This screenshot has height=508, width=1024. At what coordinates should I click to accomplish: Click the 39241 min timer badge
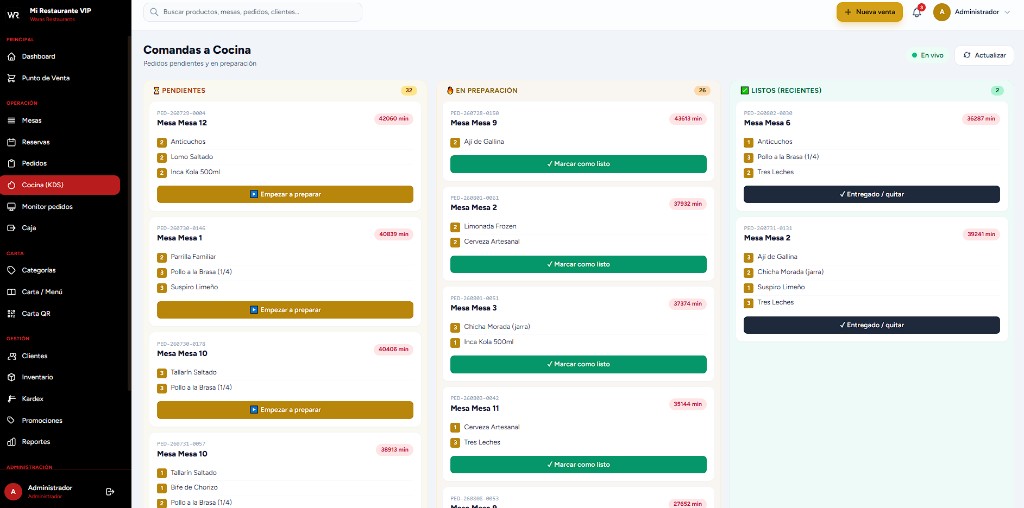coord(981,234)
